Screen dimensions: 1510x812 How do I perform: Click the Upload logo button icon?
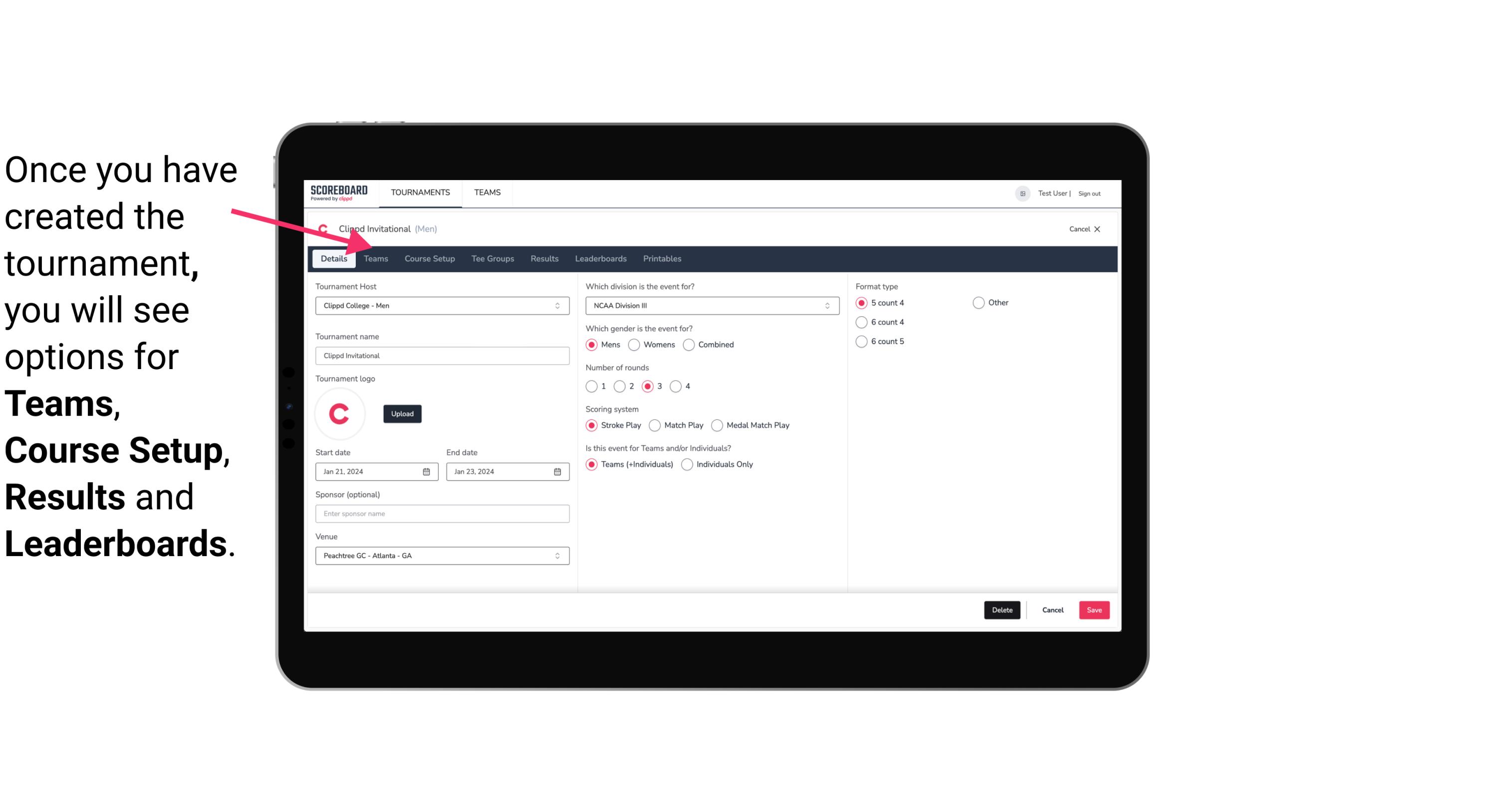[401, 413]
